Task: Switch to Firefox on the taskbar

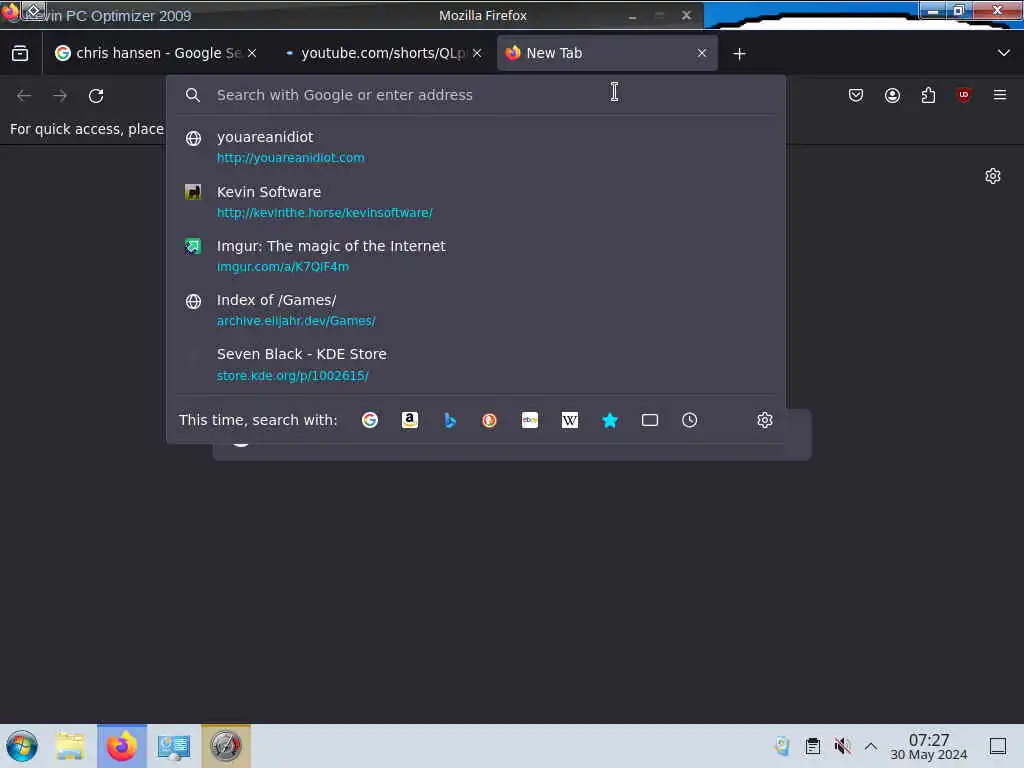Action: (x=122, y=746)
